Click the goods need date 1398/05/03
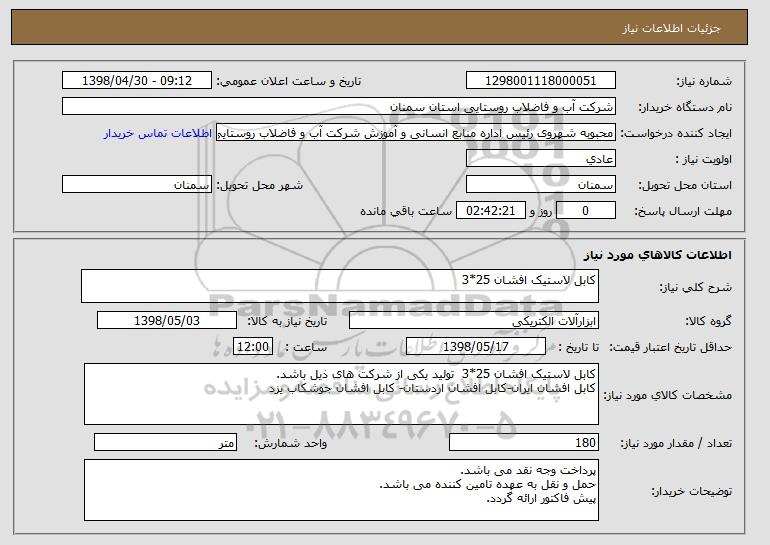Viewport: 770px width, 545px height. pos(167,321)
